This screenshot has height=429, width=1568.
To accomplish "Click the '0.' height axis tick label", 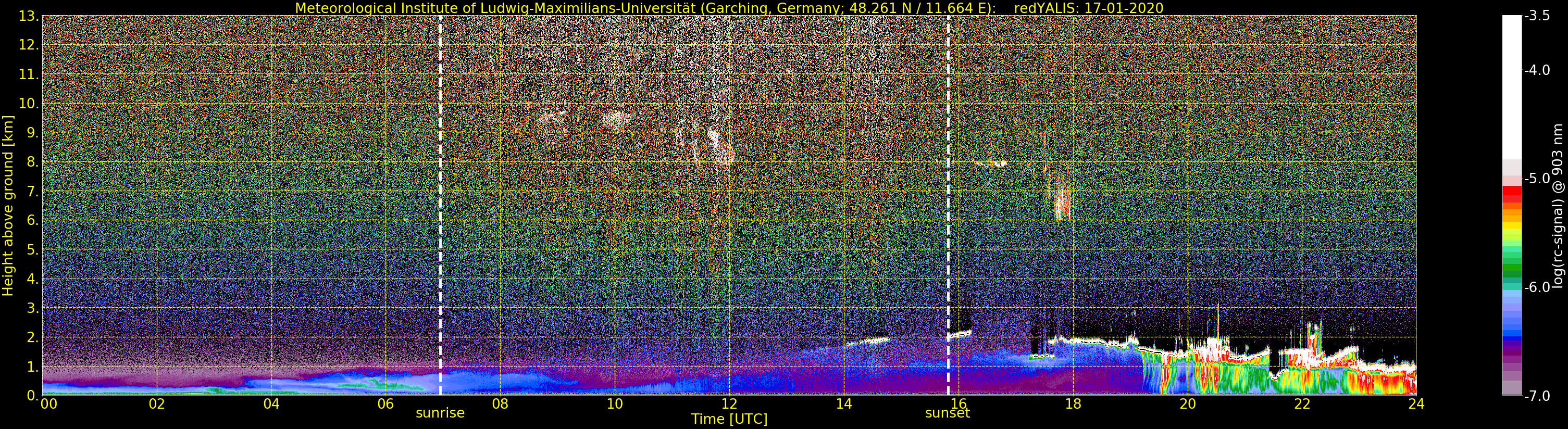I will pyautogui.click(x=33, y=395).
